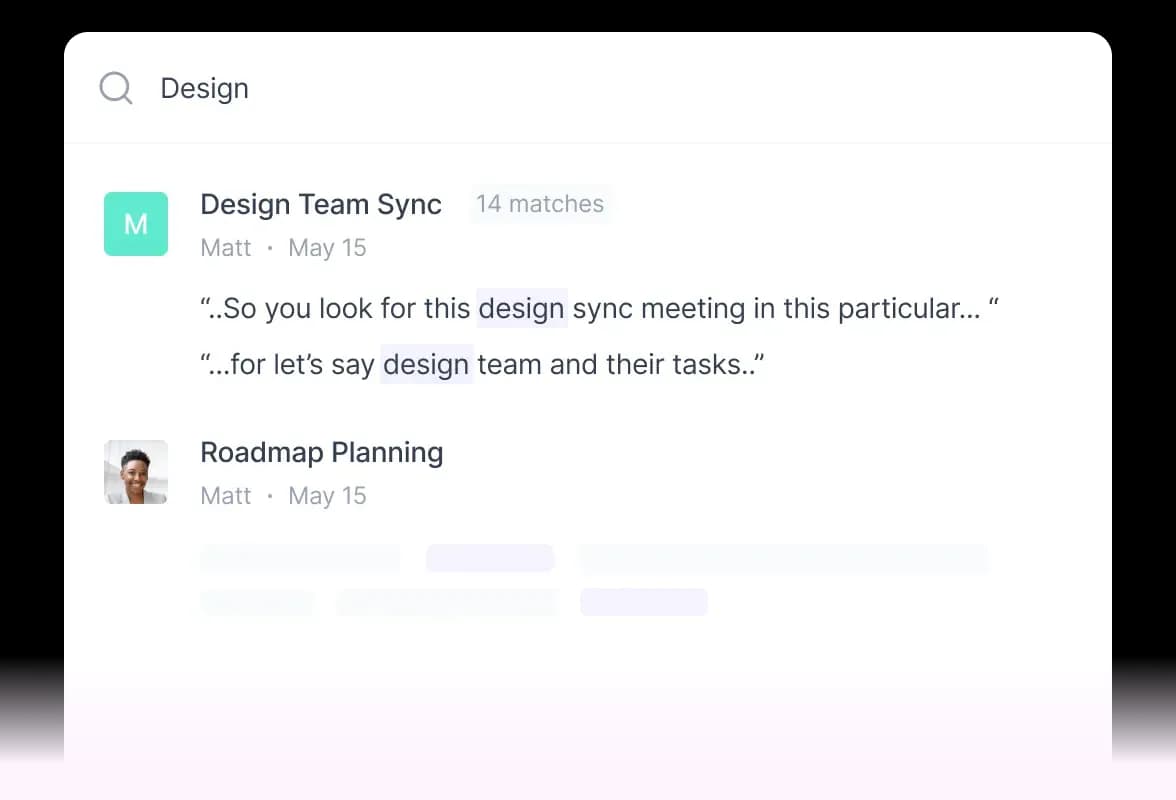The image size is (1176, 800).
Task: Click "May 15" date under Design Team Sync
Action: pyautogui.click(x=327, y=248)
